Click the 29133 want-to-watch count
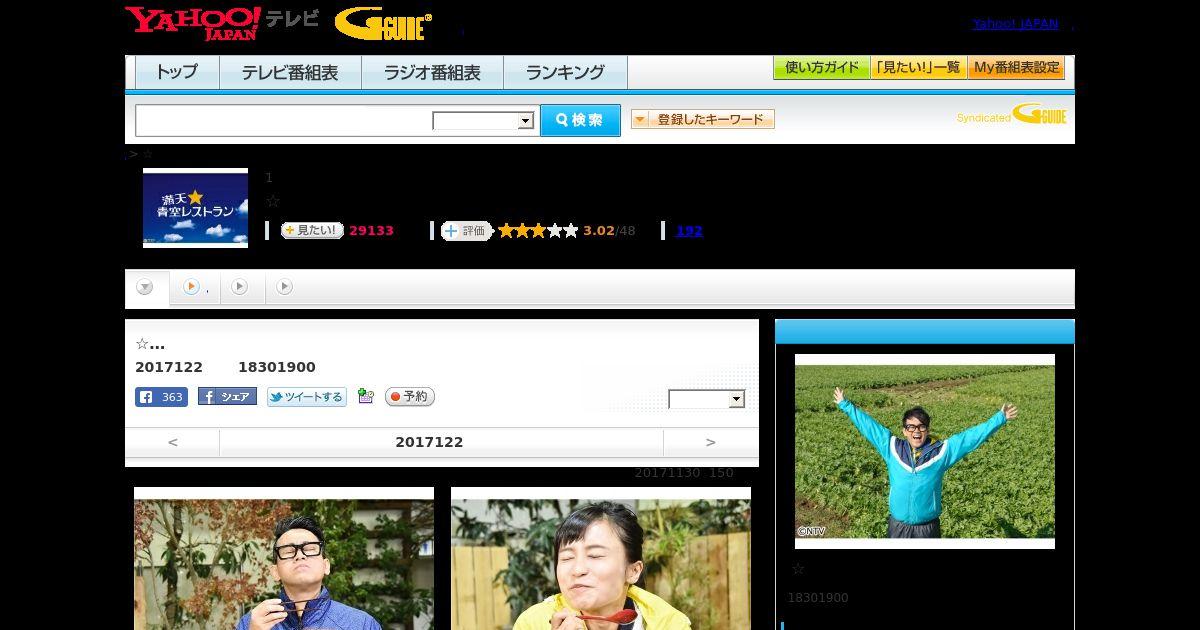 tap(371, 230)
